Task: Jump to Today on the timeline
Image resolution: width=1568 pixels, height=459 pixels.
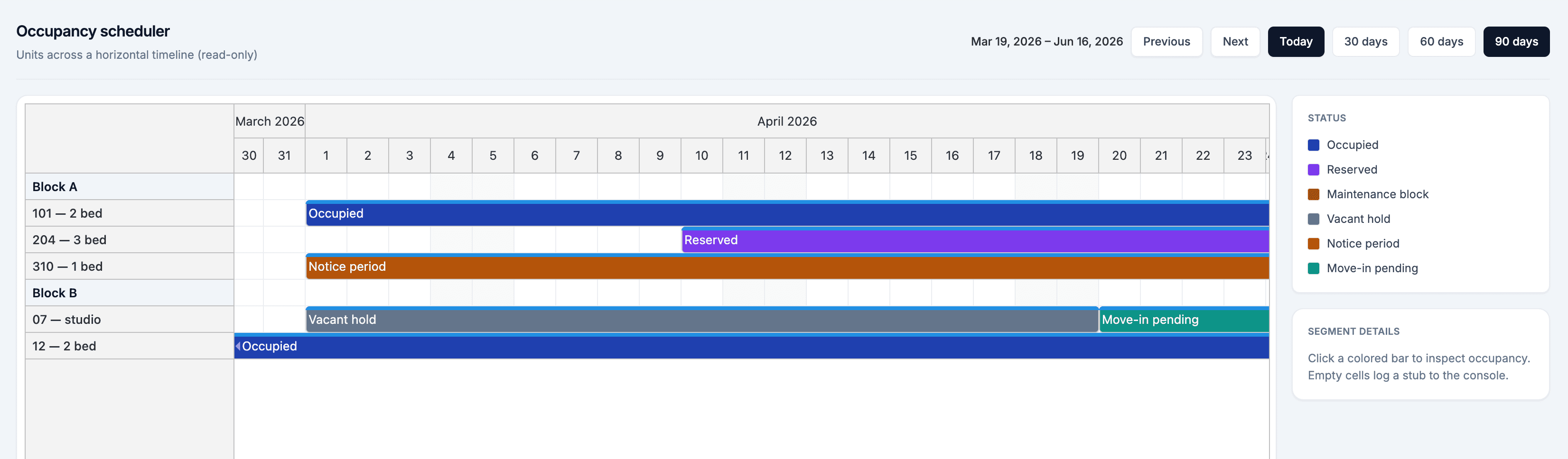Action: tap(1296, 41)
